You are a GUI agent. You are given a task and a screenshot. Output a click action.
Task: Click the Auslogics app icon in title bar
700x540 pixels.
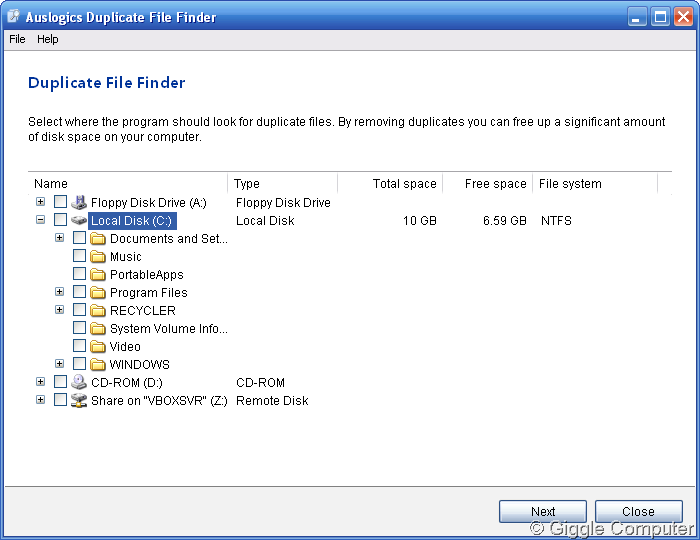coord(14,17)
